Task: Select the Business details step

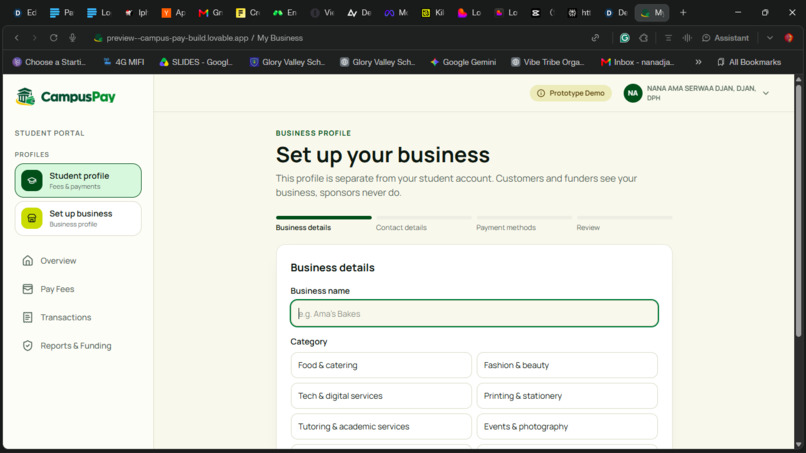Action: point(303,227)
